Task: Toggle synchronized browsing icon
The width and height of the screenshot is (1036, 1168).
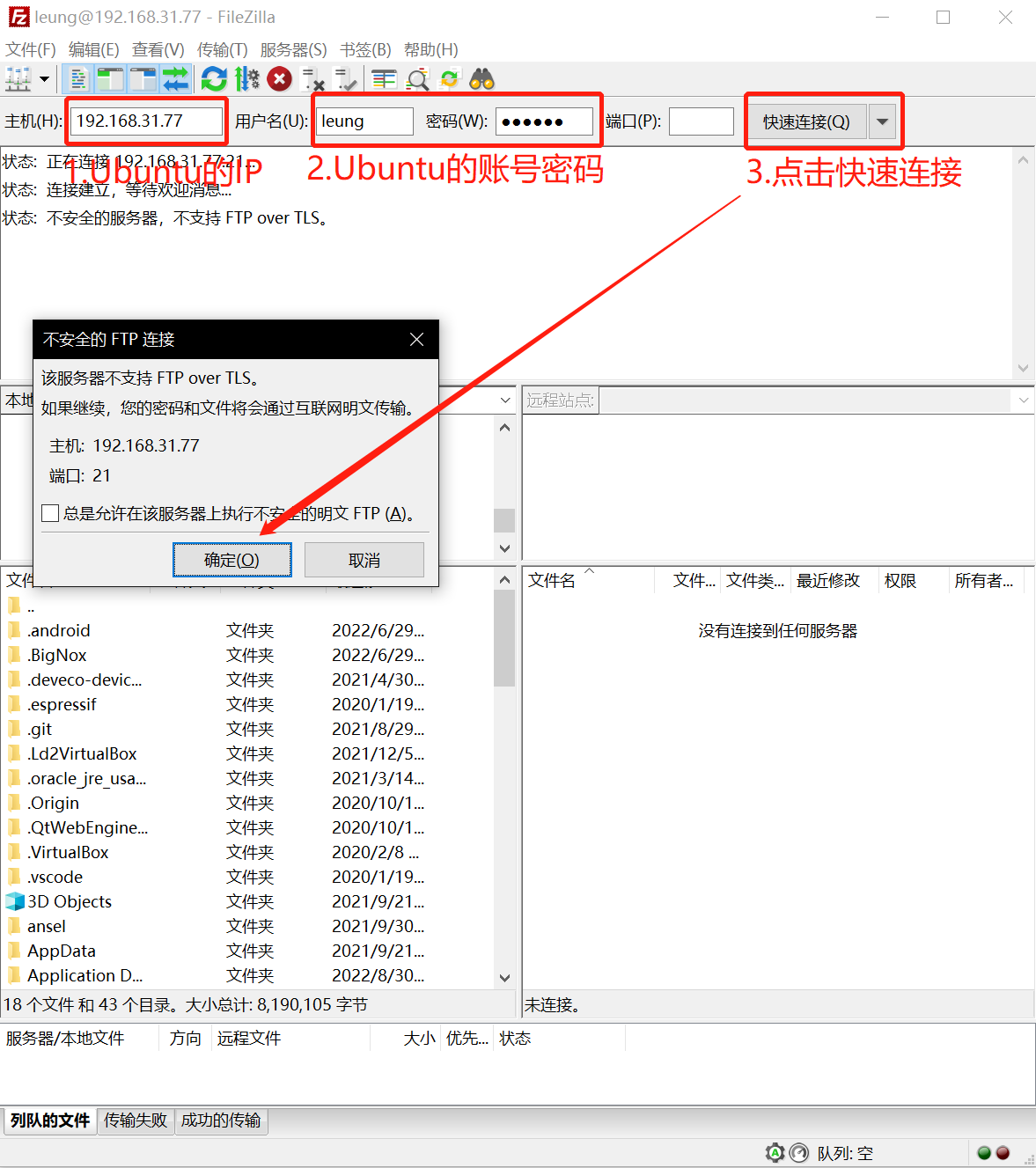Action: pos(450,79)
